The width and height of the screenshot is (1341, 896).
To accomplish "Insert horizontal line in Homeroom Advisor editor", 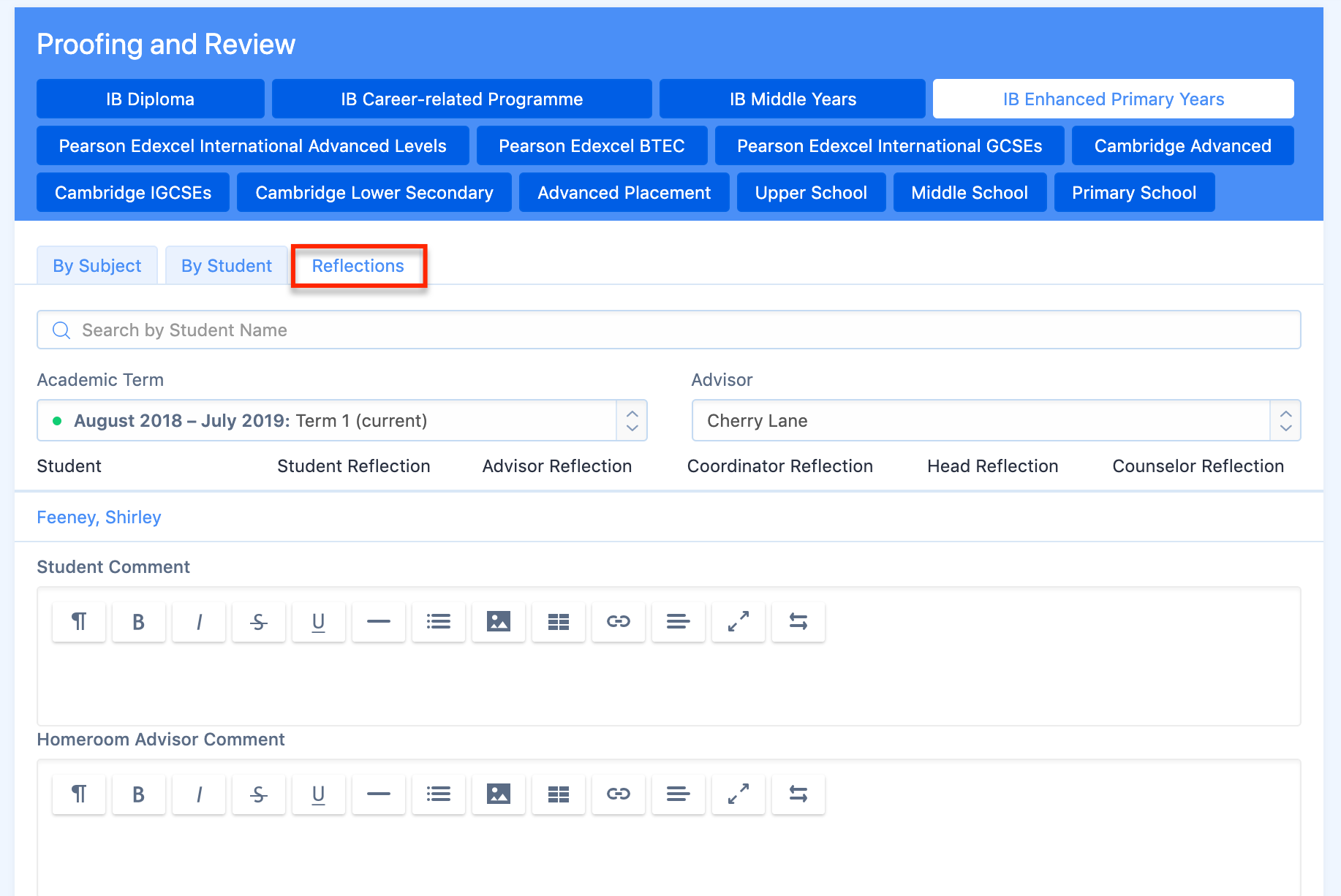I will click(x=379, y=794).
